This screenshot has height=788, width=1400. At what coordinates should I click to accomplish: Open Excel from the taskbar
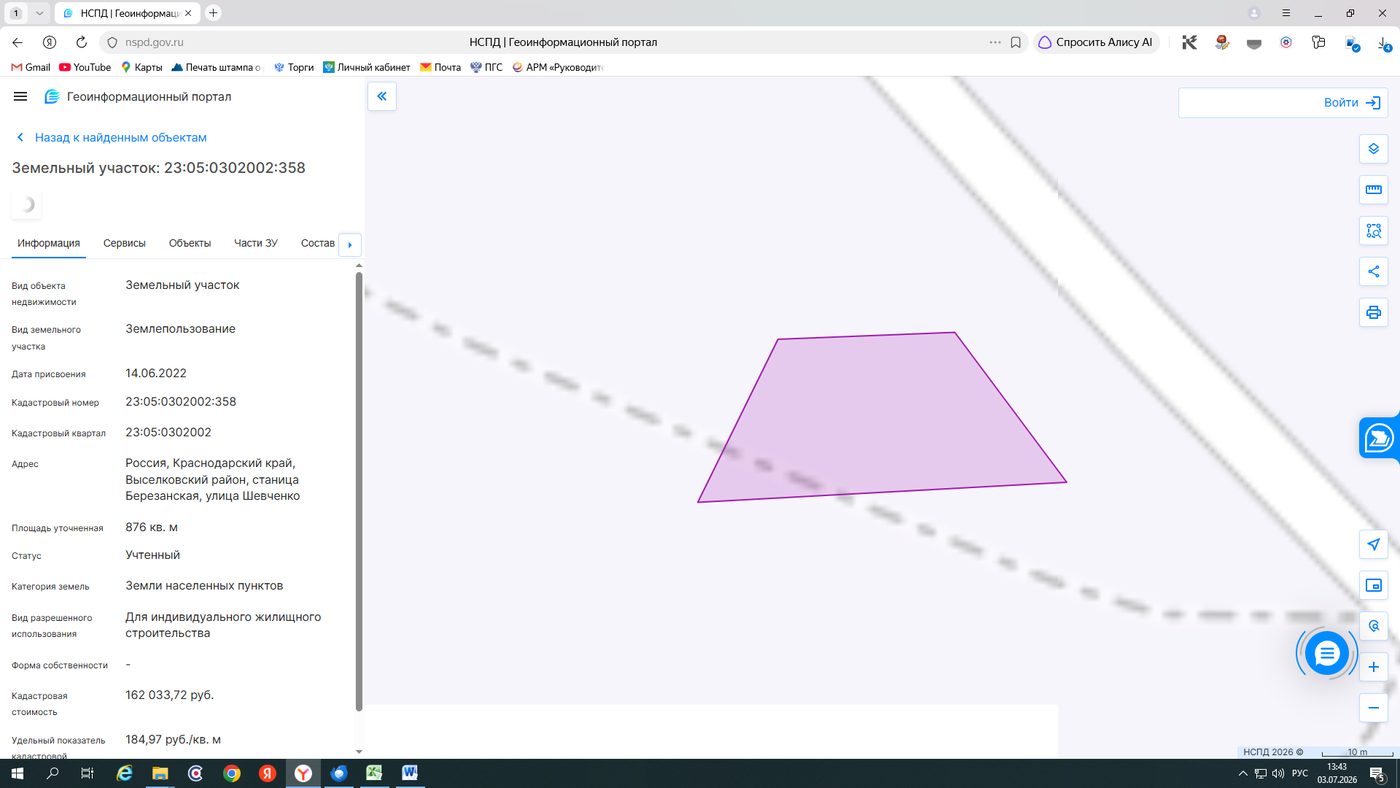tap(374, 773)
